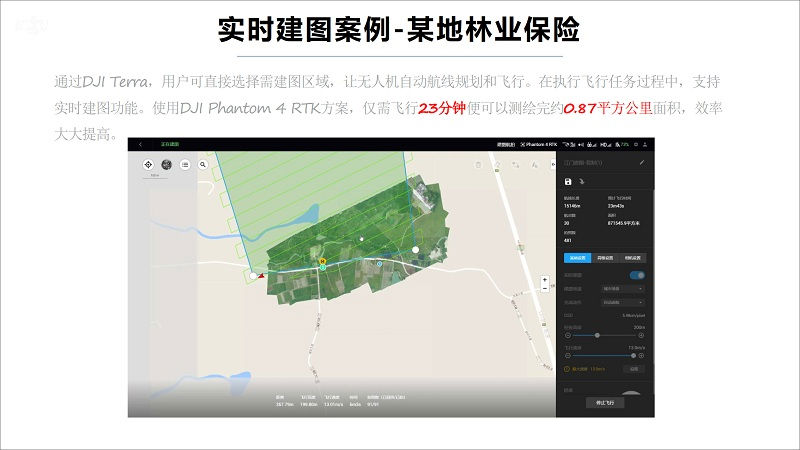
Task: Toggle the real-time mapping switch
Action: (x=636, y=274)
